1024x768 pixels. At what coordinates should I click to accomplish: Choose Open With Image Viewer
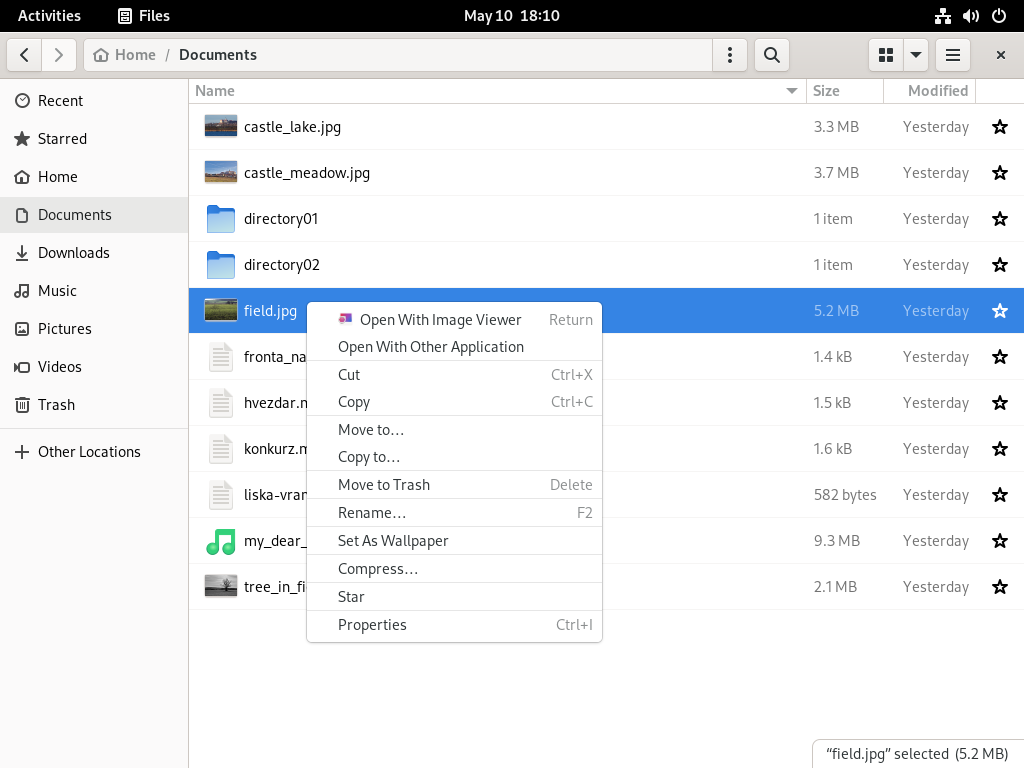tap(455, 319)
